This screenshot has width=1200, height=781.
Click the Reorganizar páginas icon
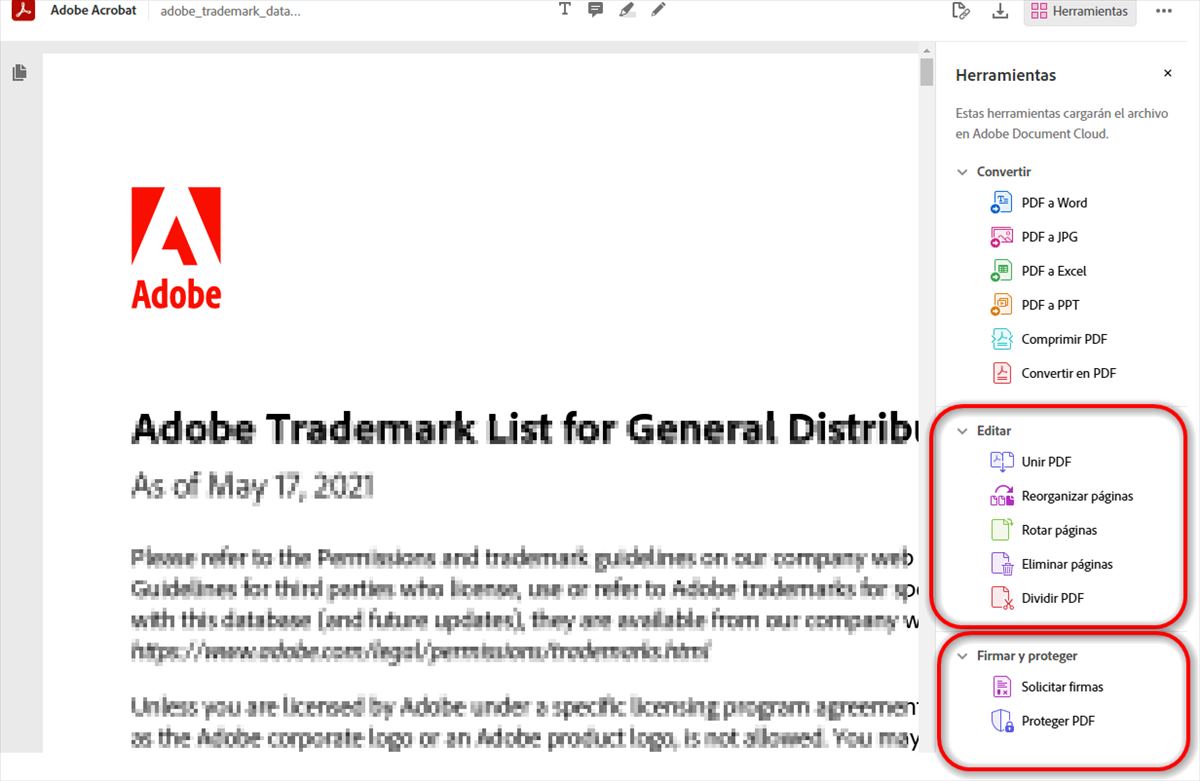tap(1002, 496)
